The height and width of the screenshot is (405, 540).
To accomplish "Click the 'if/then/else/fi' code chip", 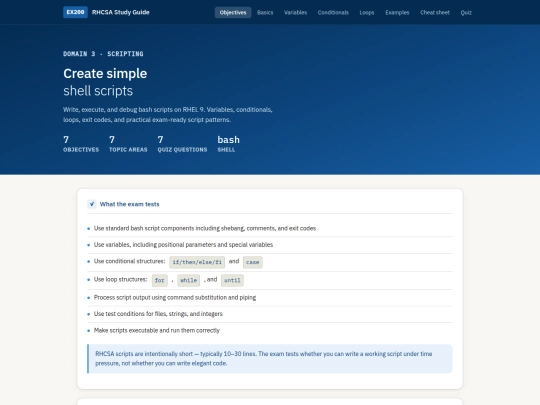I will 197,262.
